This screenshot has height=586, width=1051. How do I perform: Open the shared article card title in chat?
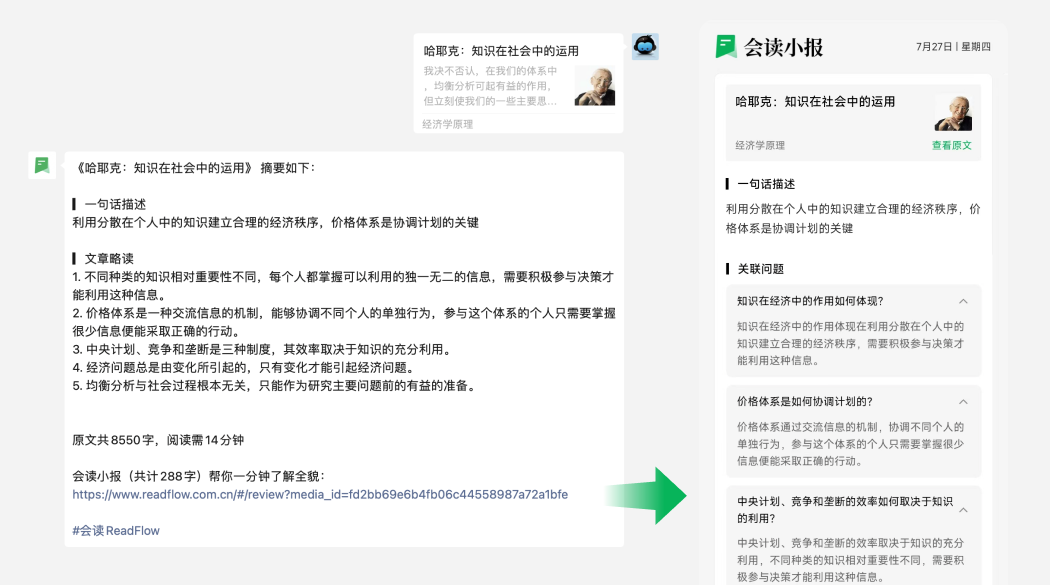501,51
